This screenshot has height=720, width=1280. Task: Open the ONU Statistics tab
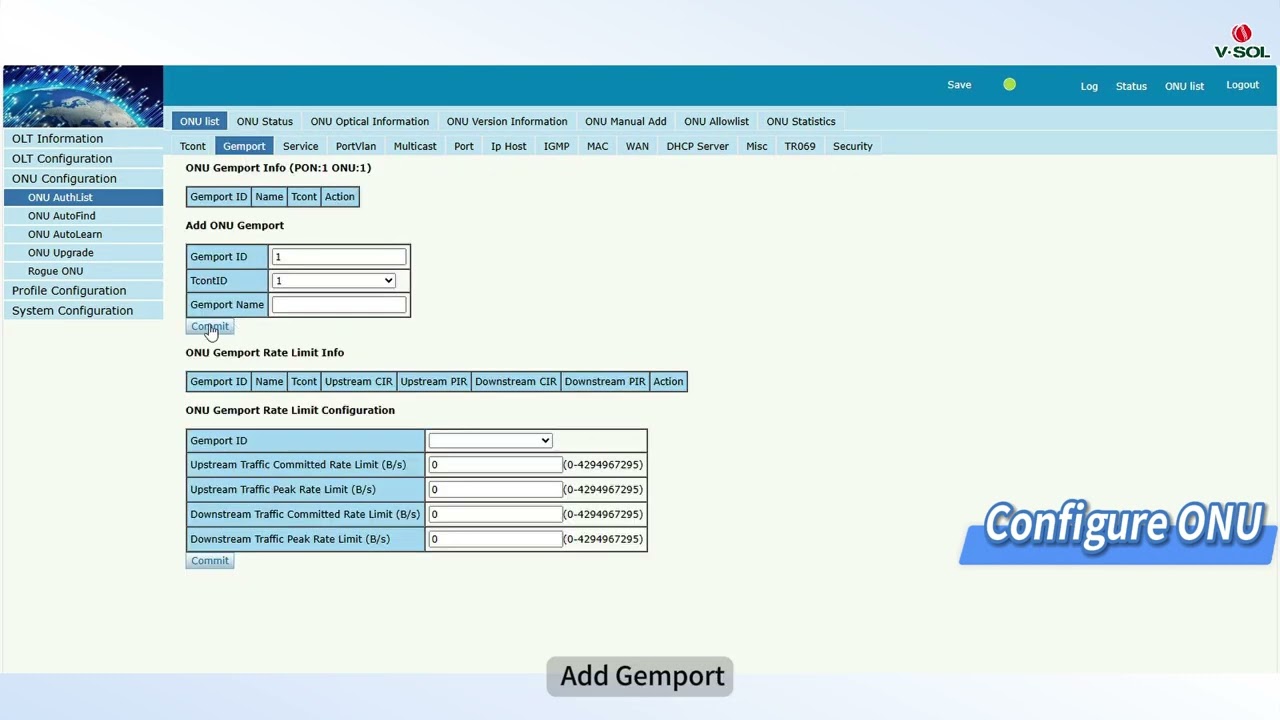tap(801, 121)
